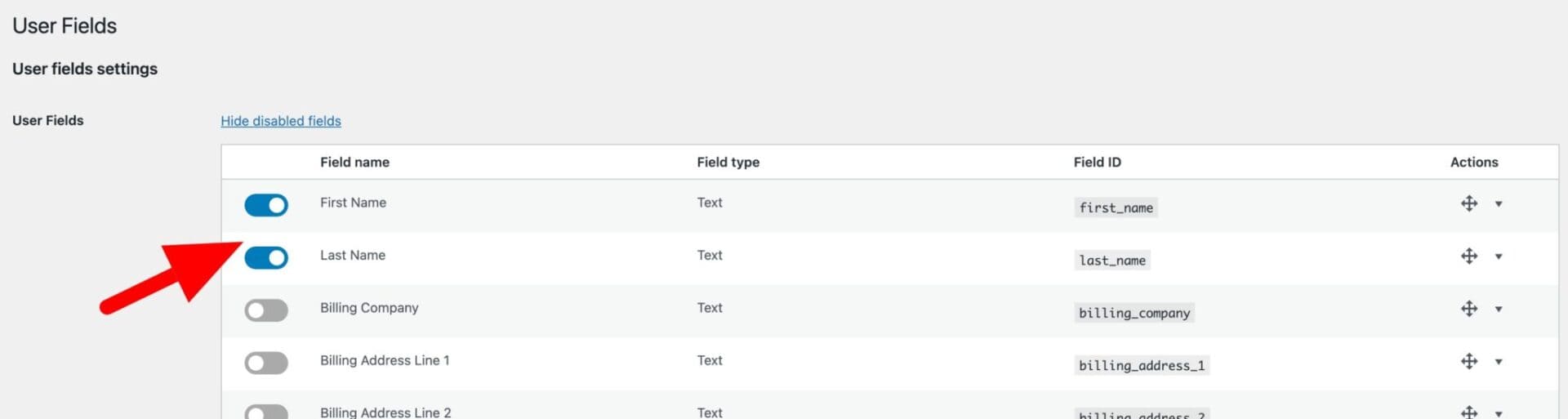Click the first_name field ID code
Screen dimensions: 1568x419
[1116, 207]
